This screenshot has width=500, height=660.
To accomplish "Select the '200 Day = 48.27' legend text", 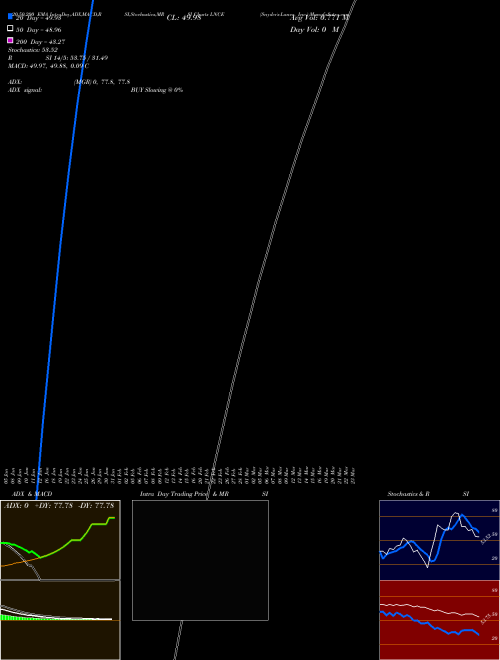I will (x=40, y=42).
